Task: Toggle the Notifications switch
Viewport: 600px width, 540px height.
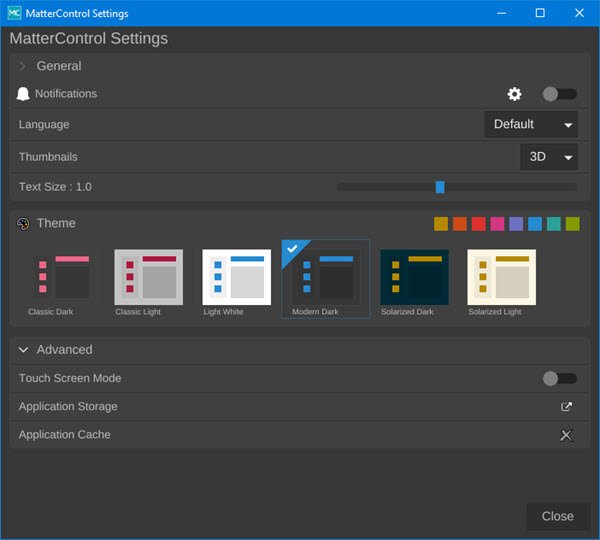Action: pos(560,94)
